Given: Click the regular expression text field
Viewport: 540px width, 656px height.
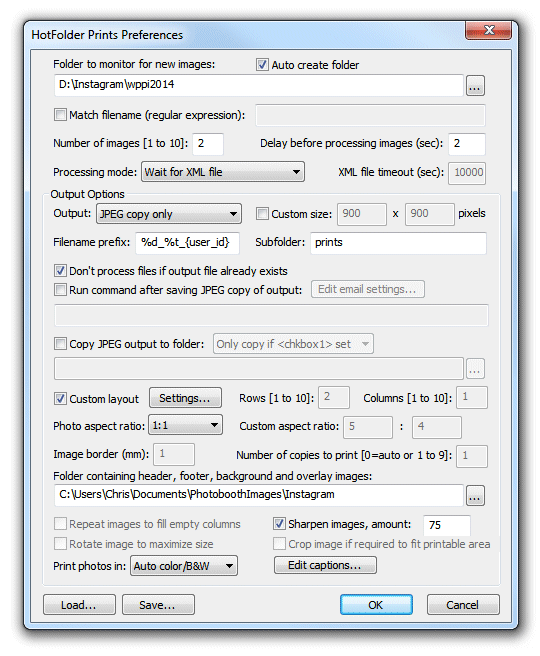Looking at the screenshot, I should click(371, 115).
